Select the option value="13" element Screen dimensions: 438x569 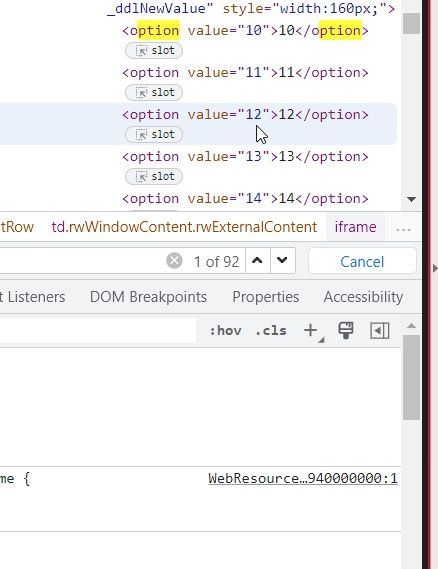point(245,157)
